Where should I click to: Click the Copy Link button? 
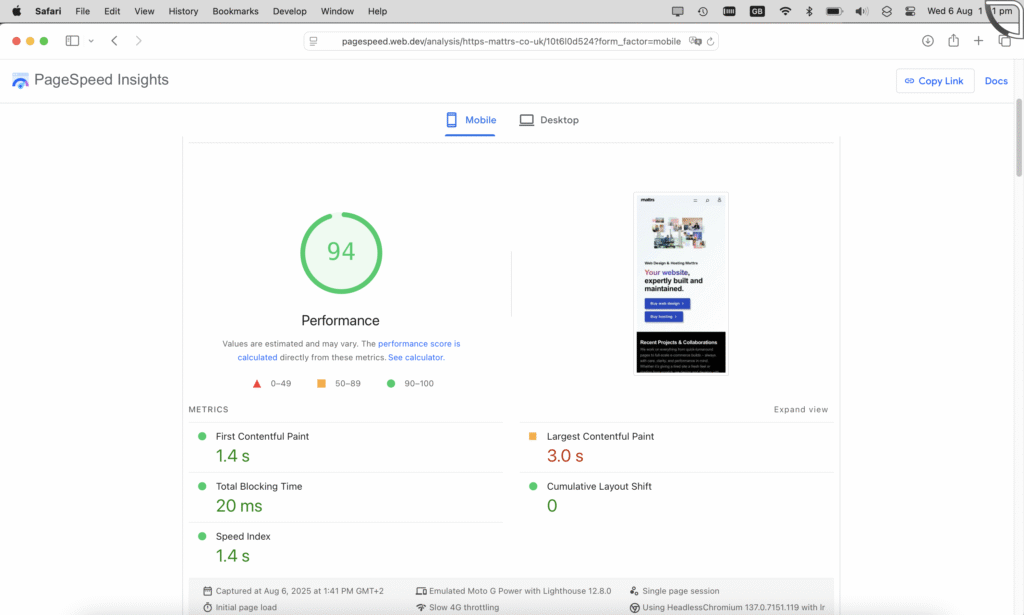(935, 81)
